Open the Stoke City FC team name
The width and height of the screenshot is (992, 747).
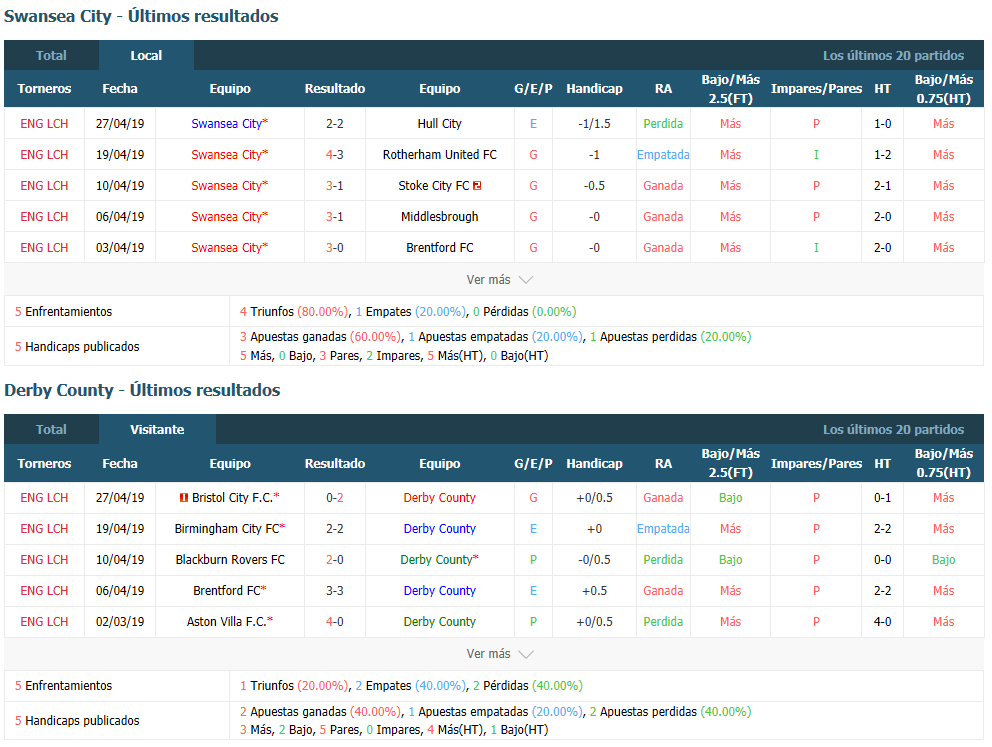pos(434,186)
